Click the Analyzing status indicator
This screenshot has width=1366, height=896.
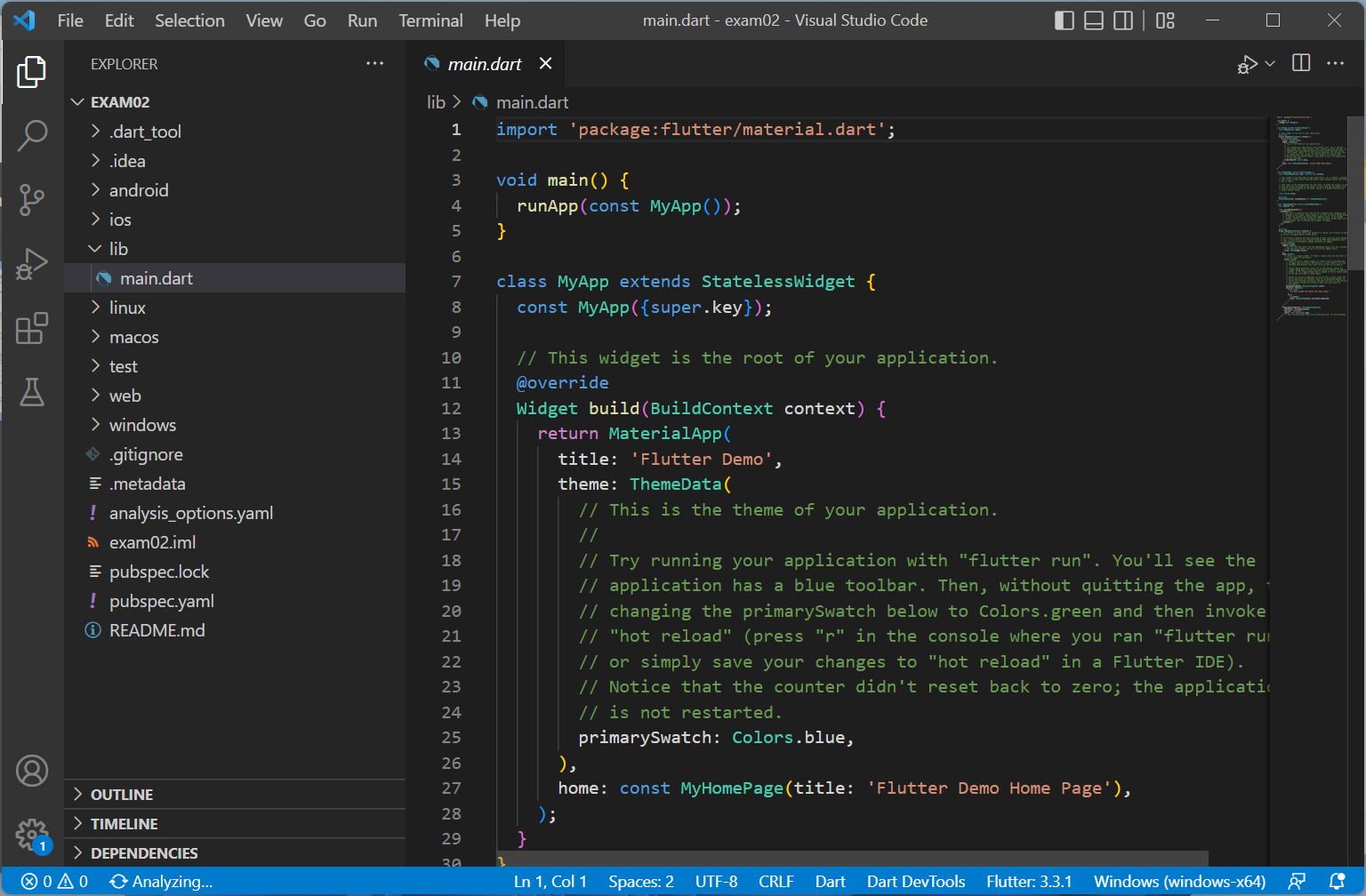[x=161, y=882]
